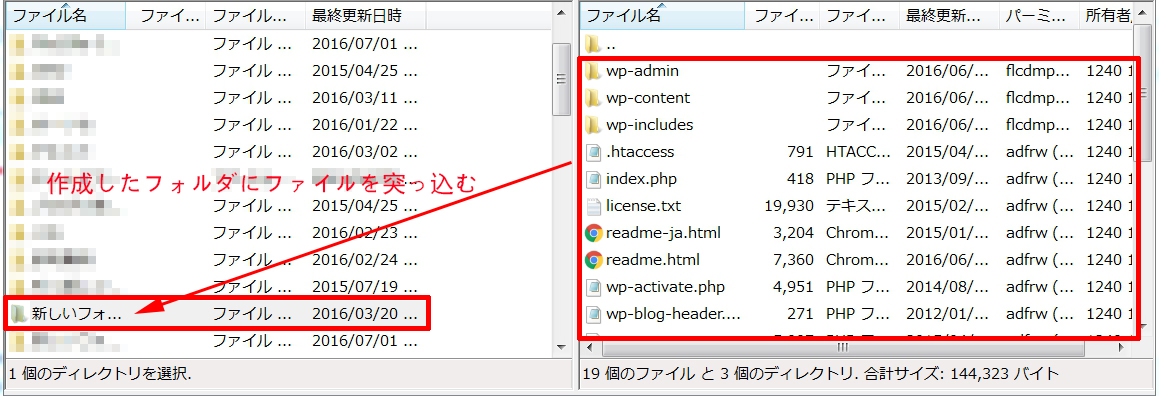
Task: Select the index.php file name
Action: tap(641, 179)
